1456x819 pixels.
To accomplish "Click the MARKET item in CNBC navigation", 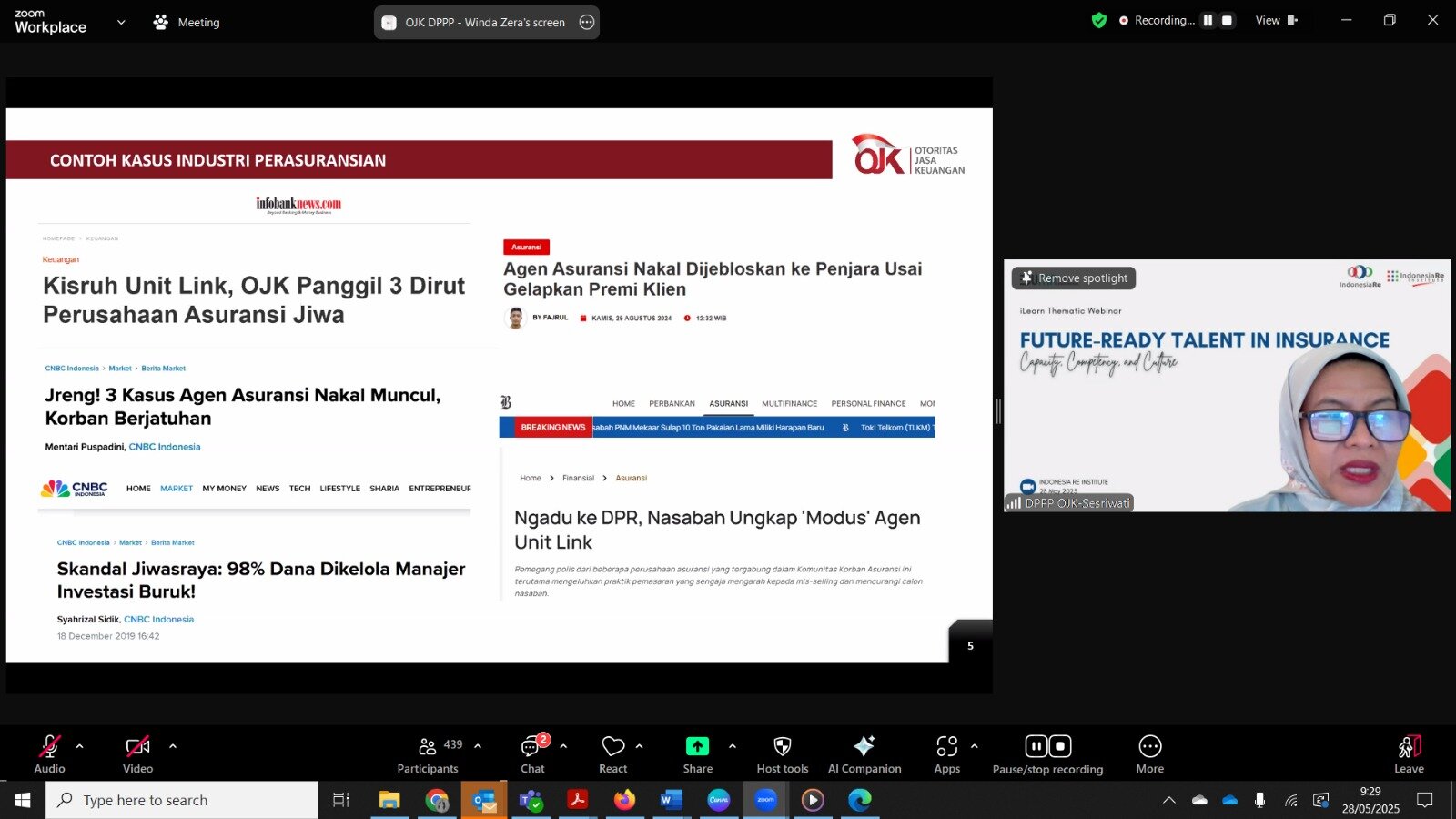I will pos(177,489).
